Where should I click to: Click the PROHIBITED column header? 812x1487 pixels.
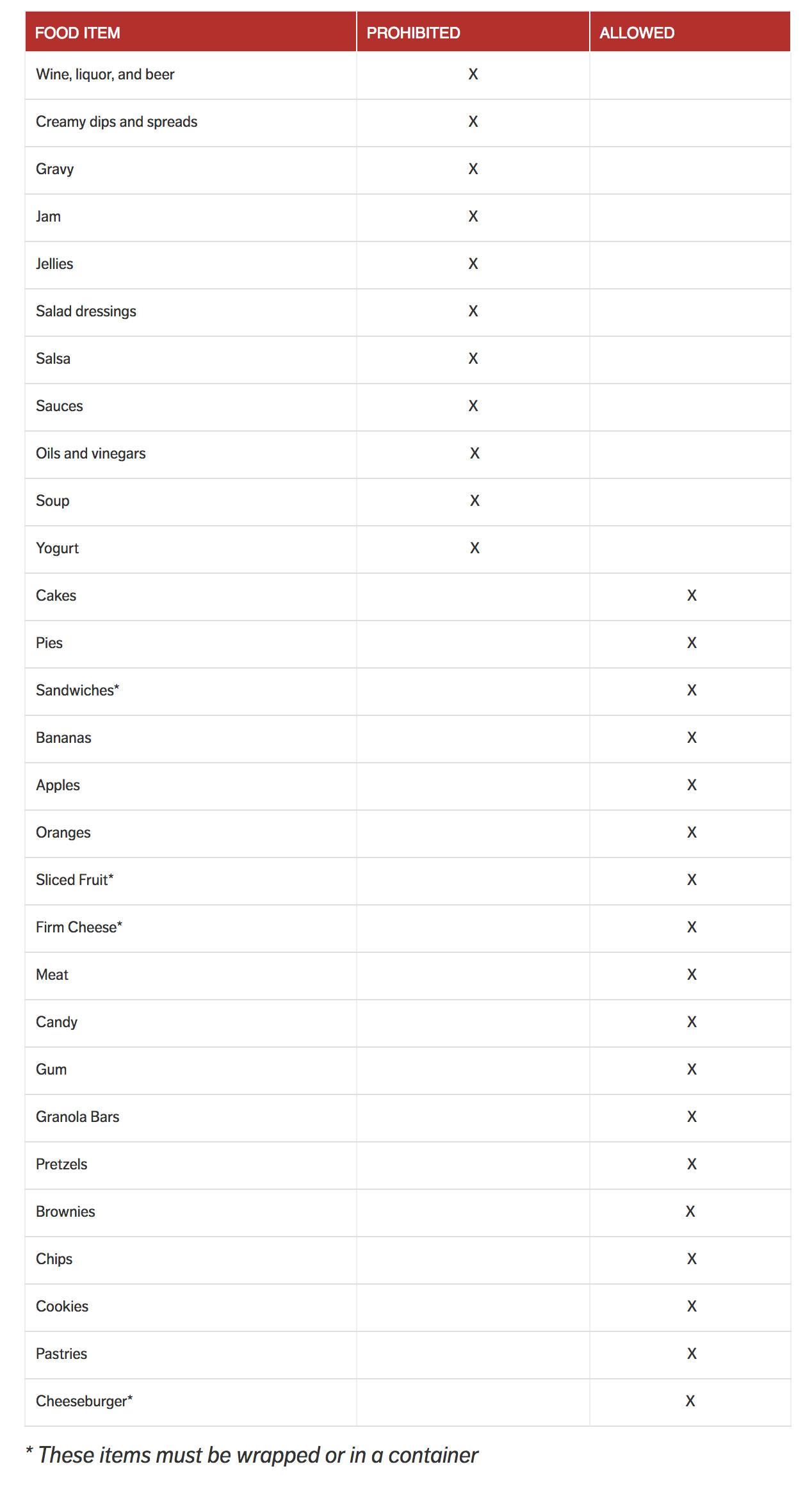[x=413, y=33]
